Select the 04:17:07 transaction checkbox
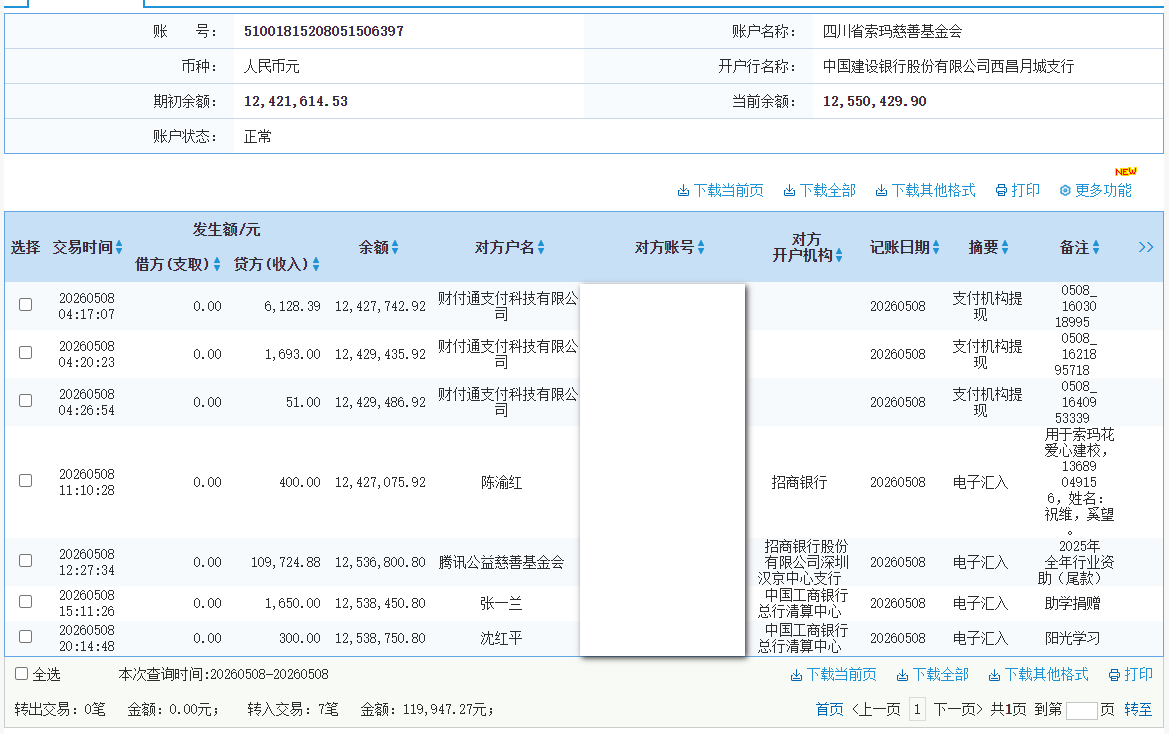The image size is (1169, 734). [25, 305]
